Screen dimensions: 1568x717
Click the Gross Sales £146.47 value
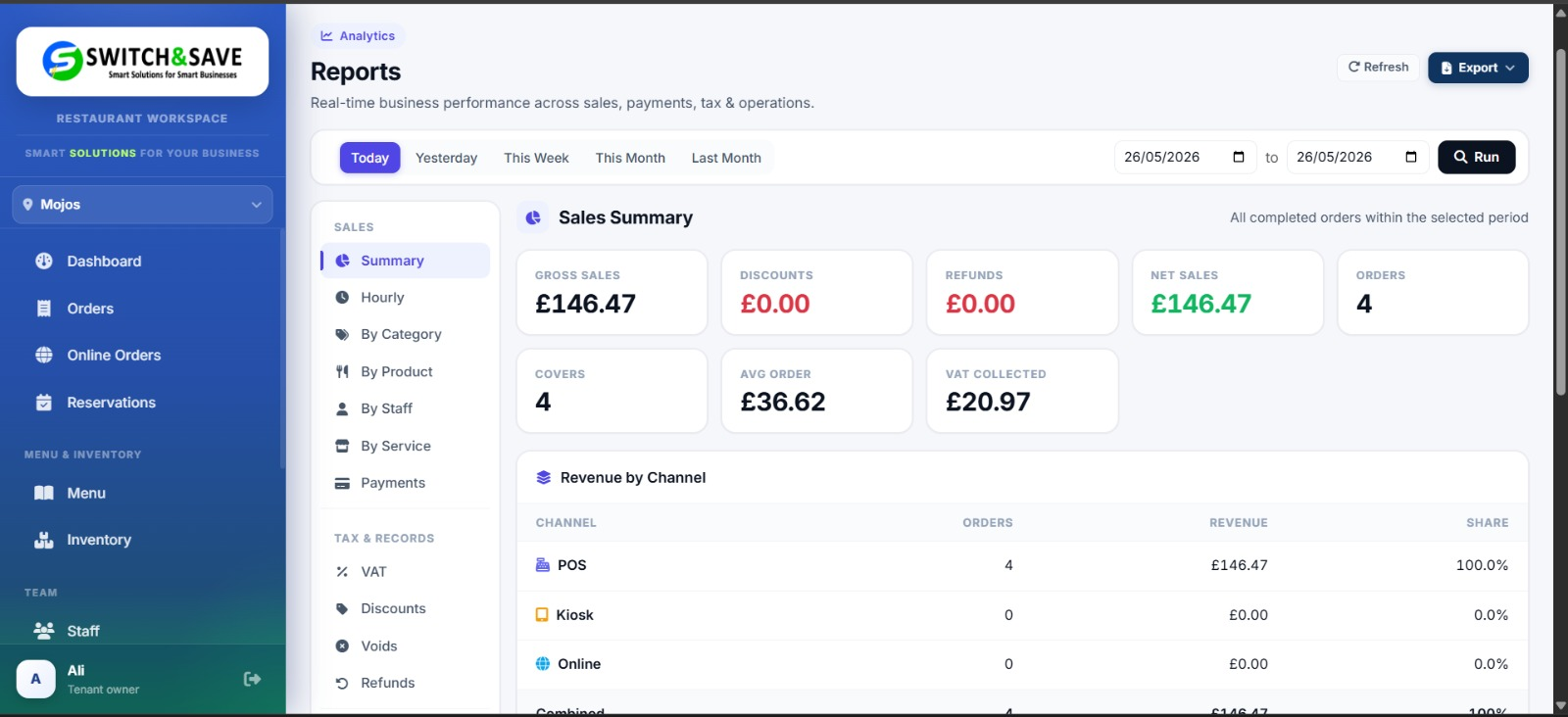tap(585, 304)
